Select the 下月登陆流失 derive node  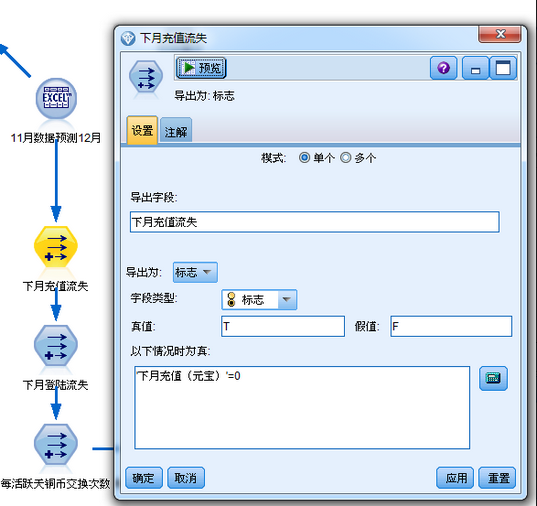pos(56,346)
